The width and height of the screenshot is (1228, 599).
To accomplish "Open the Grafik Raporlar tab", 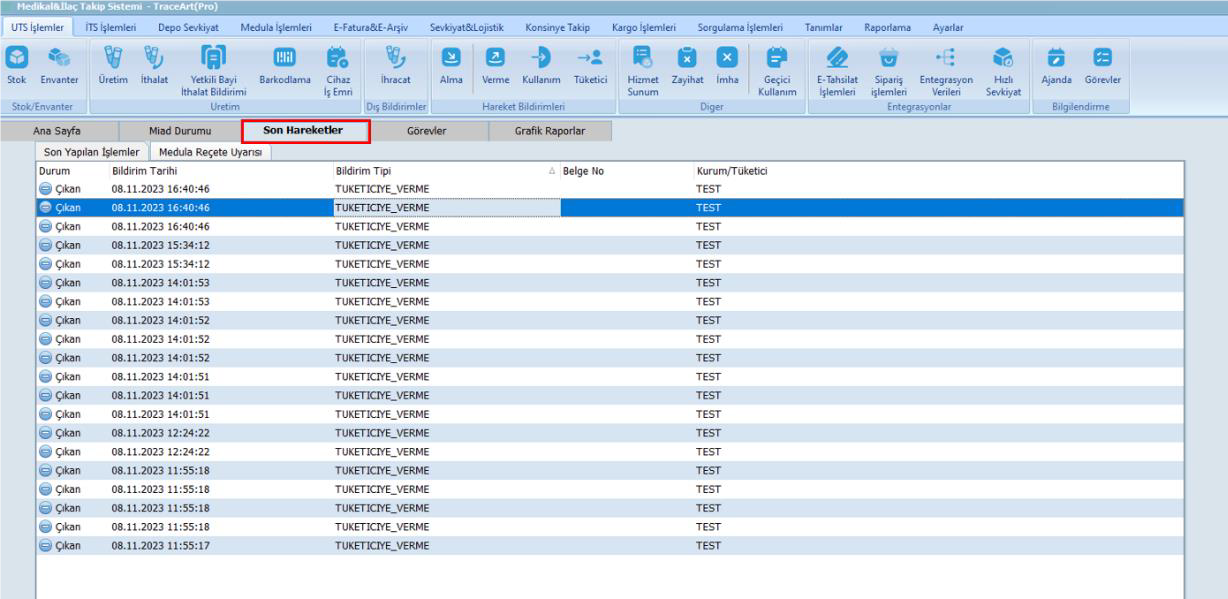I will point(549,131).
